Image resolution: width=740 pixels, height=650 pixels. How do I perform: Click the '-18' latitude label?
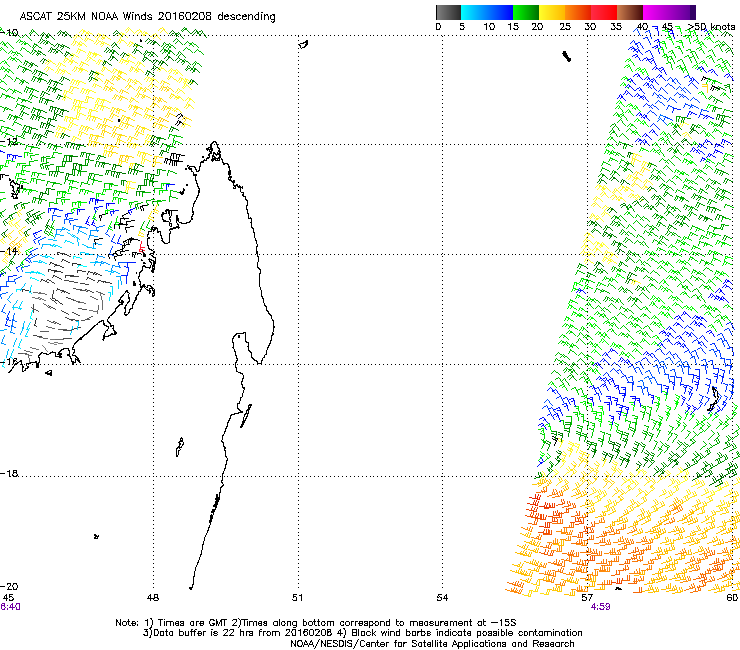pos(9,473)
